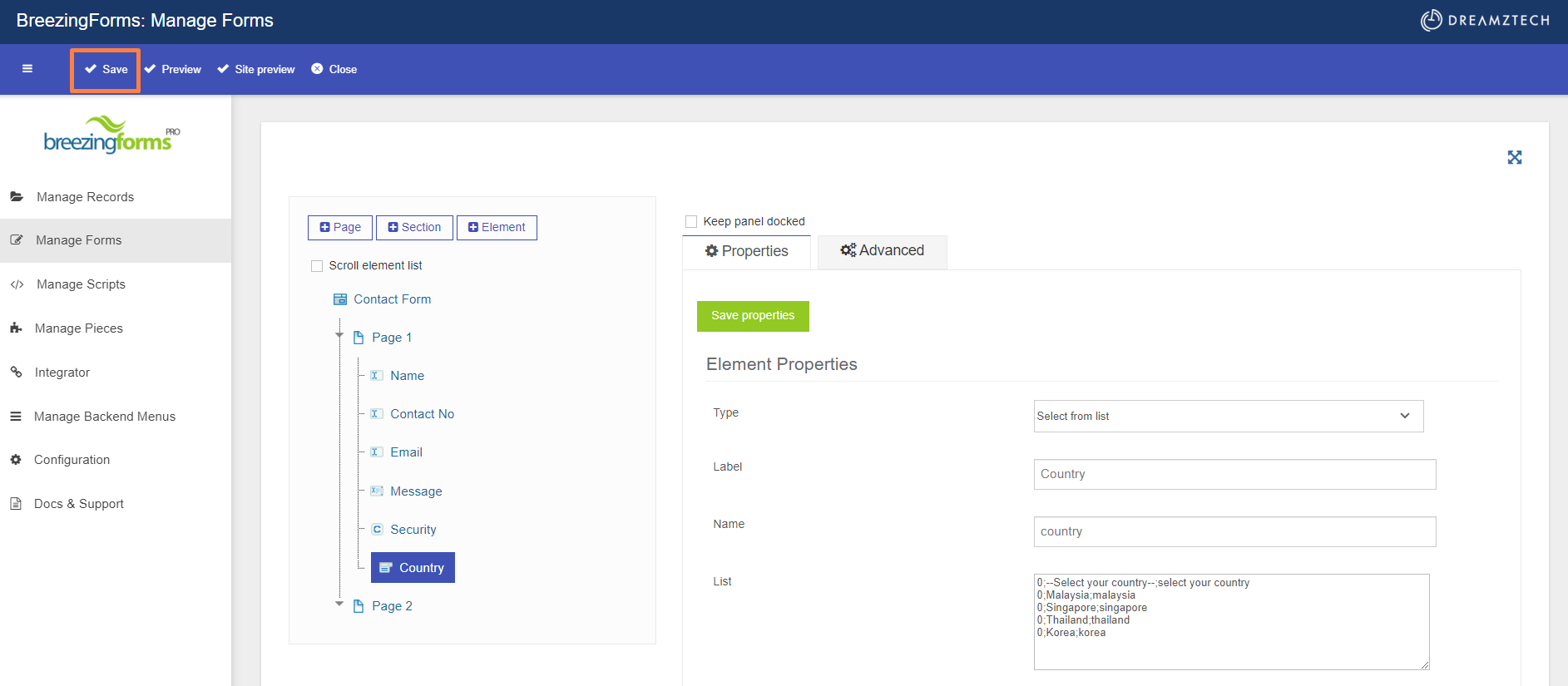Click the Security captcha icon
This screenshot has width=1568, height=686.
point(377,530)
